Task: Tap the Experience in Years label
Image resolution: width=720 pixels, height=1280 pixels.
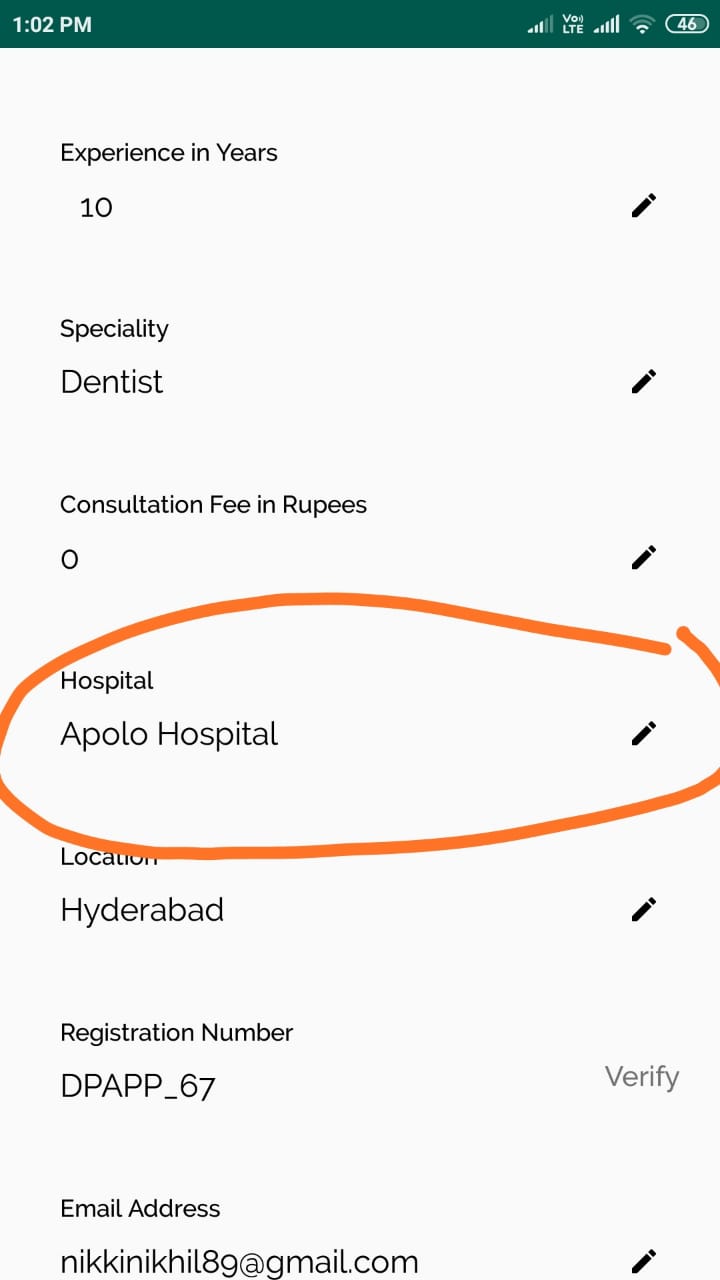Action: 169,153
